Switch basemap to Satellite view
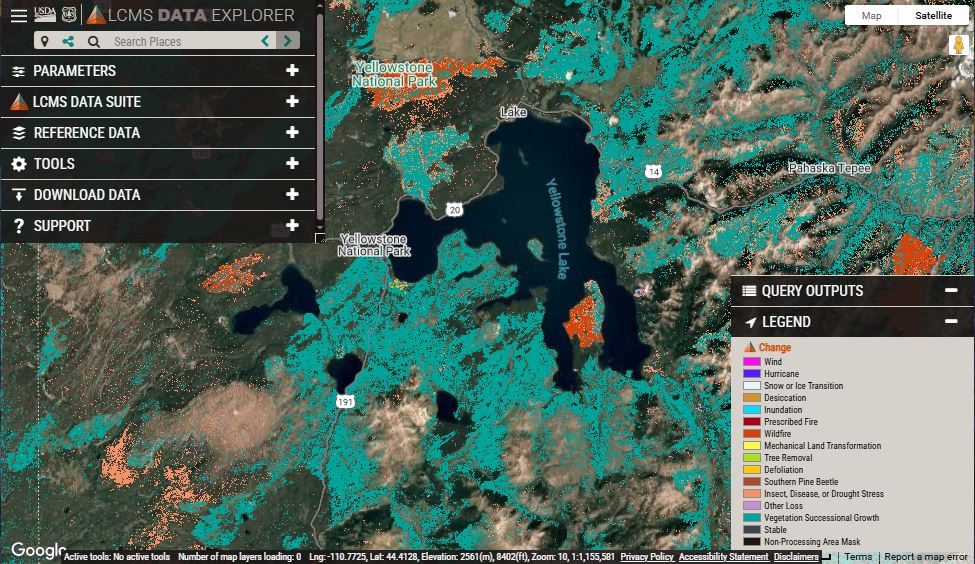Image resolution: width=975 pixels, height=564 pixels. point(933,15)
